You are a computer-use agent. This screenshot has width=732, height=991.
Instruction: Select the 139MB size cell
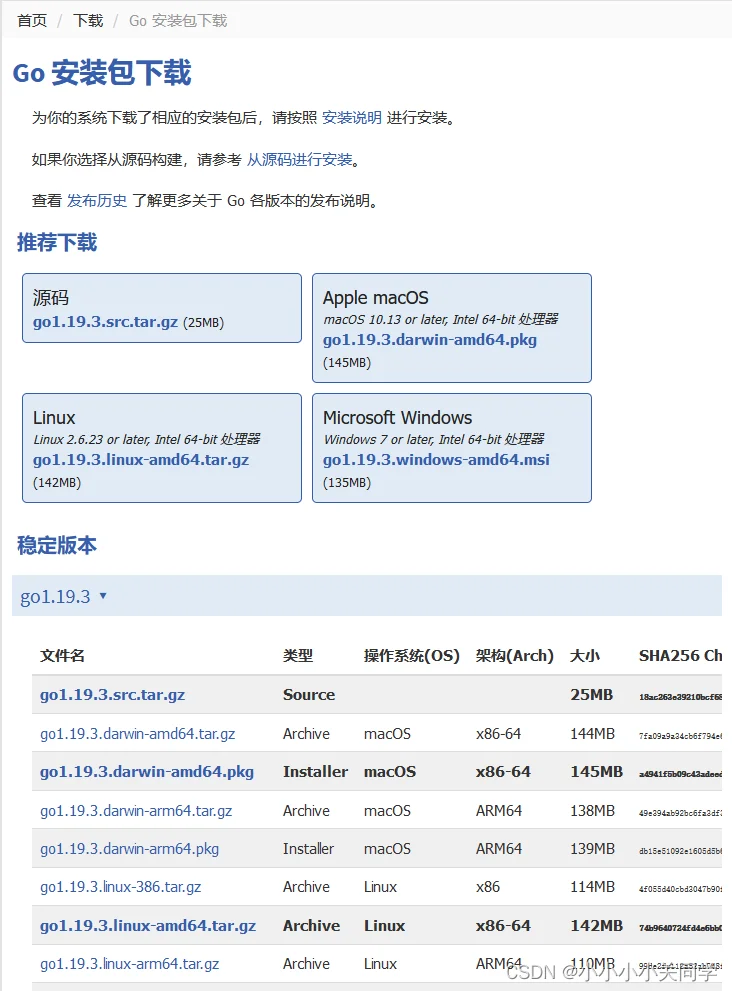[x=592, y=849]
